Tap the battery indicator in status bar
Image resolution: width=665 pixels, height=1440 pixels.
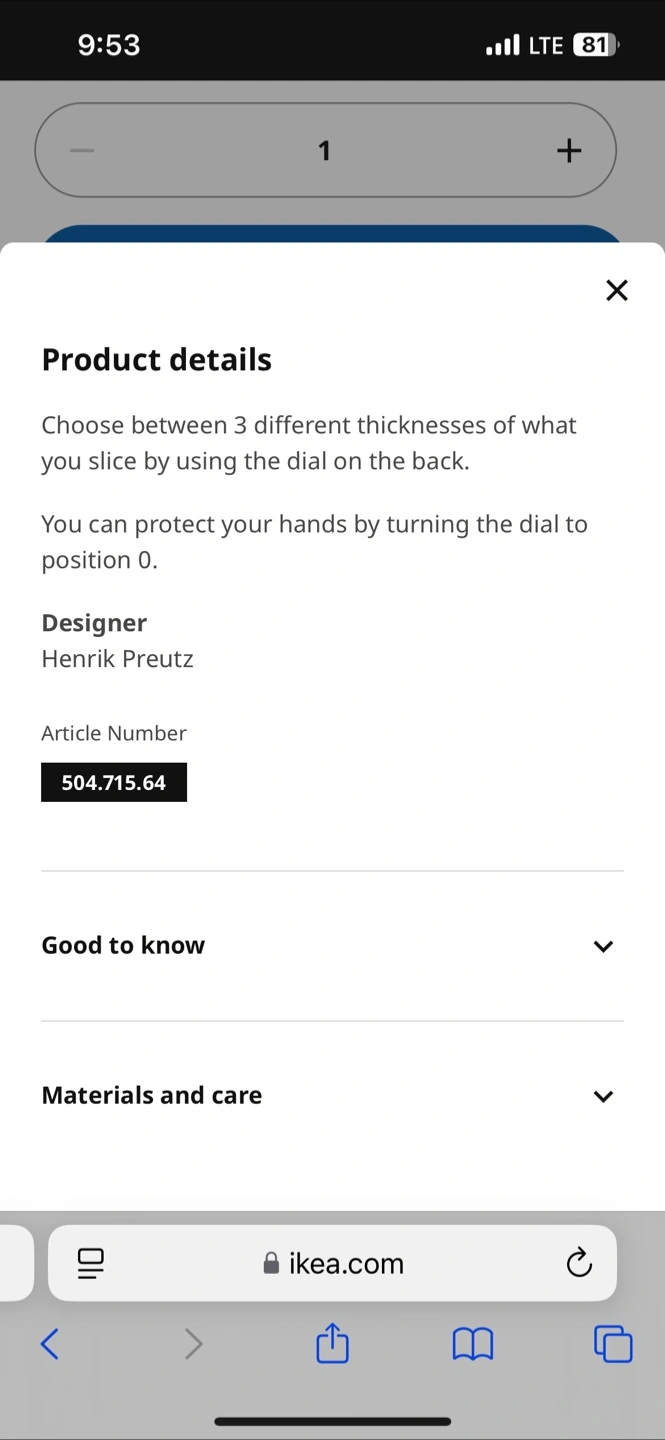(x=596, y=45)
